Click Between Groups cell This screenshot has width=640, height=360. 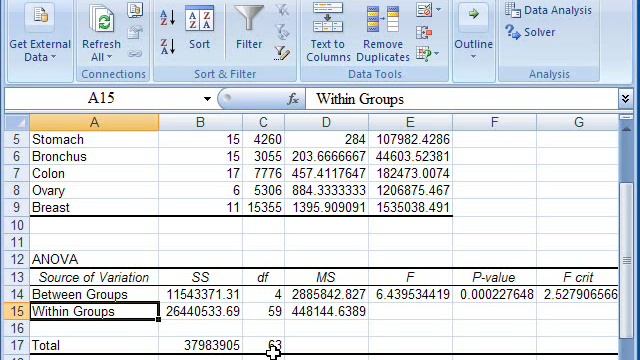(94, 294)
